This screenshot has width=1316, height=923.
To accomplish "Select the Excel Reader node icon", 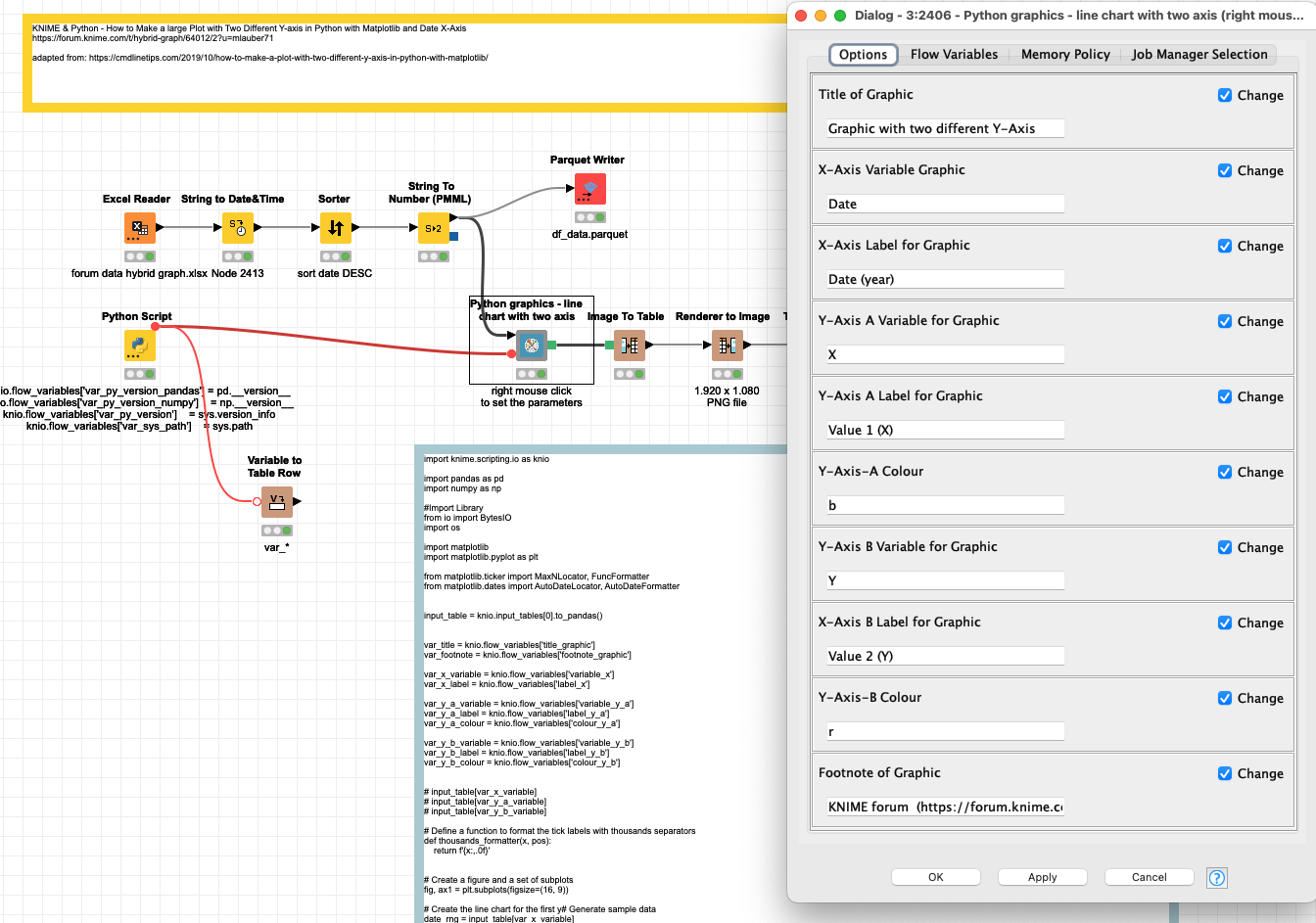I will coord(139,228).
